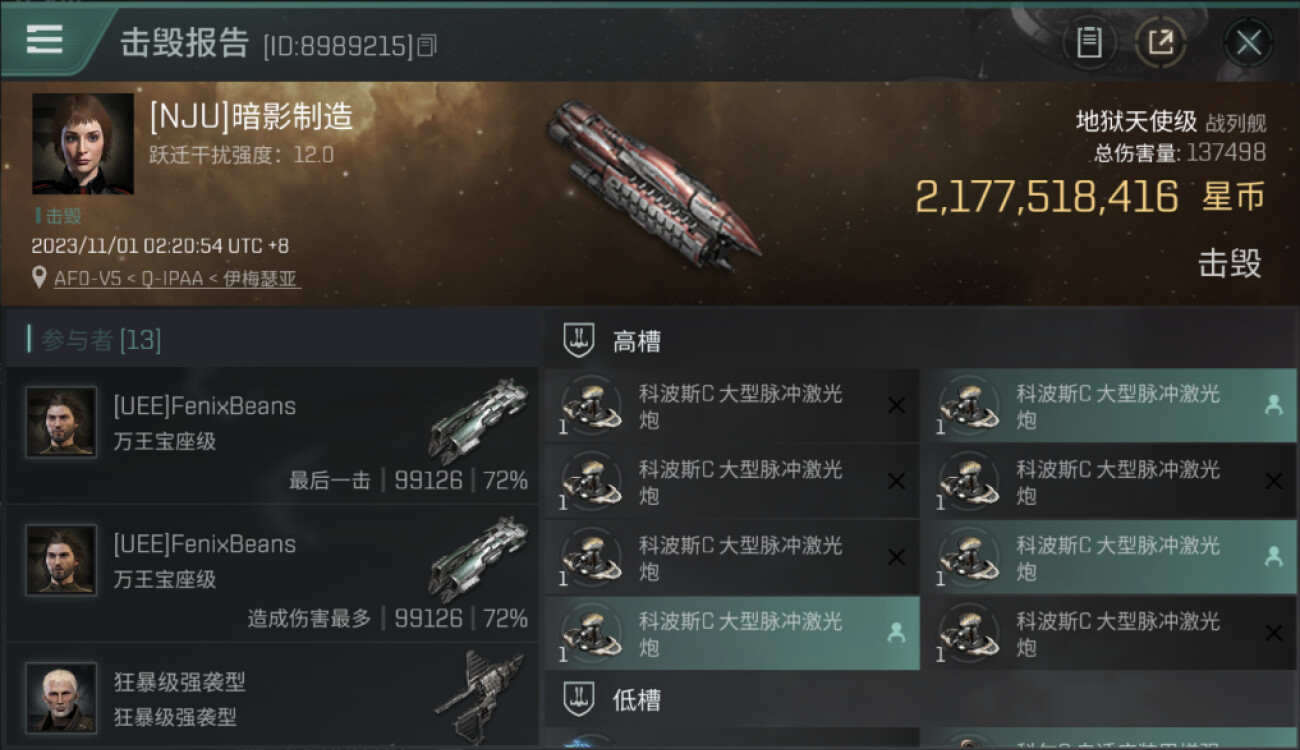
Task: Click the share export icon
Action: 1161,42
